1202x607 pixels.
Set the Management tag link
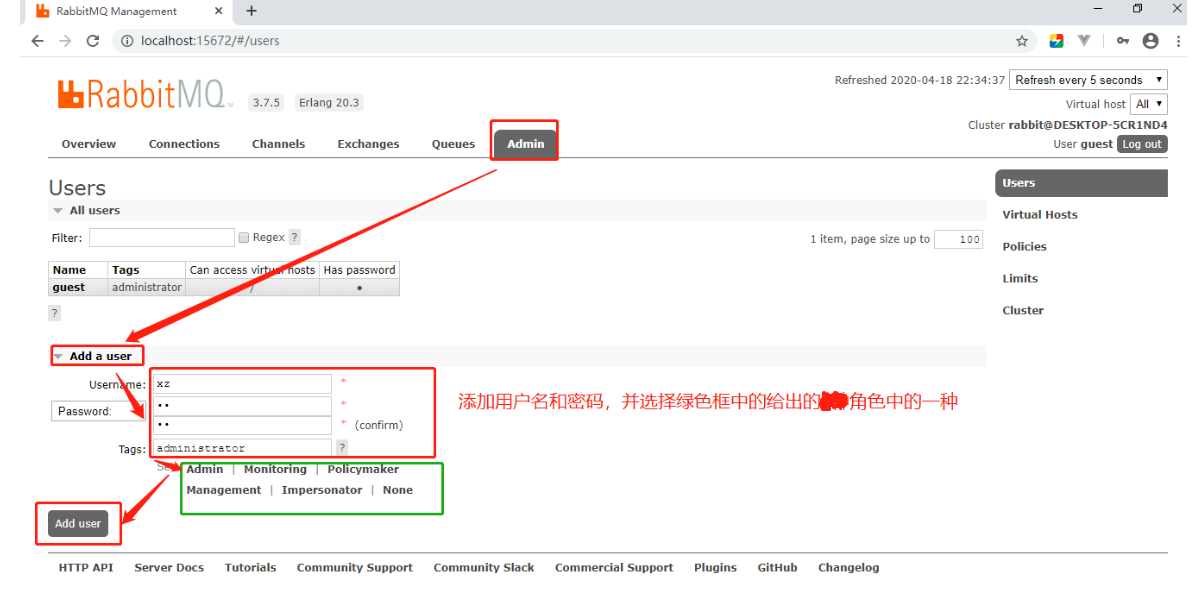(224, 490)
